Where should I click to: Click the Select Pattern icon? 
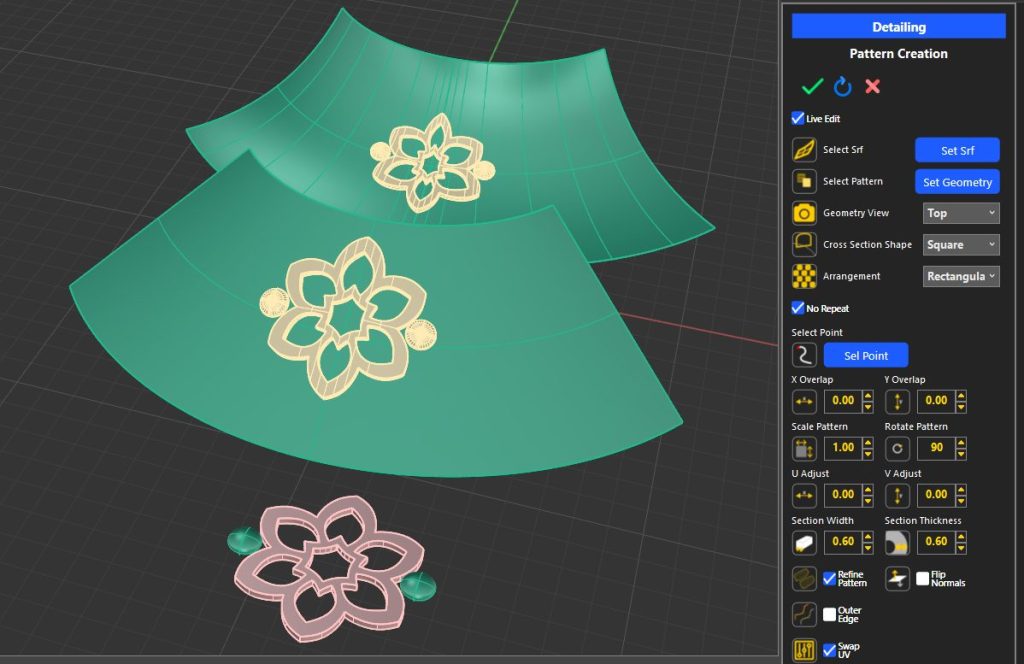tap(804, 182)
